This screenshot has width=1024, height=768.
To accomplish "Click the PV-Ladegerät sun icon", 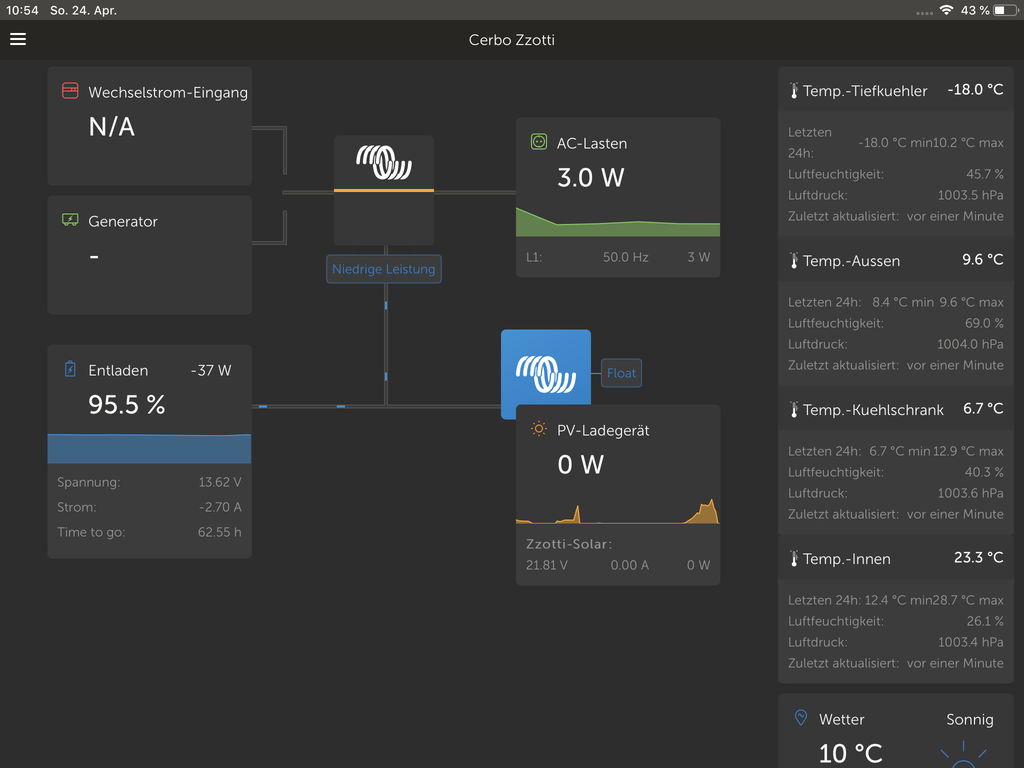I will [539, 429].
